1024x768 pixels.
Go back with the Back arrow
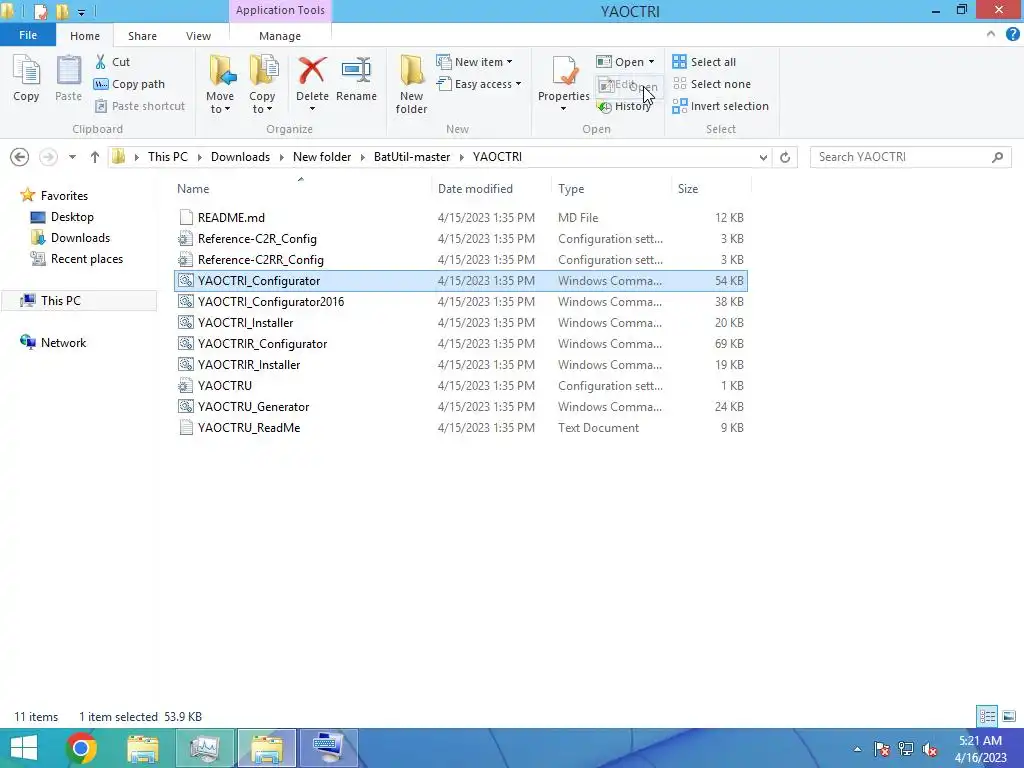pyautogui.click(x=20, y=157)
